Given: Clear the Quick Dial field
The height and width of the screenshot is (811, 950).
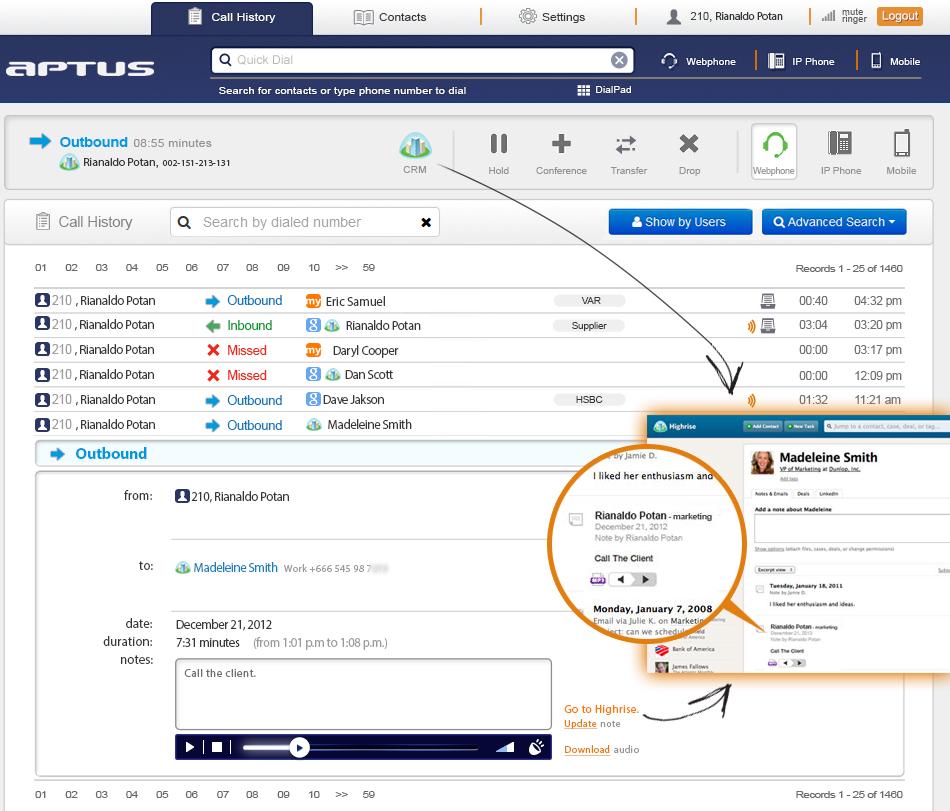Looking at the screenshot, I should tap(620, 60).
